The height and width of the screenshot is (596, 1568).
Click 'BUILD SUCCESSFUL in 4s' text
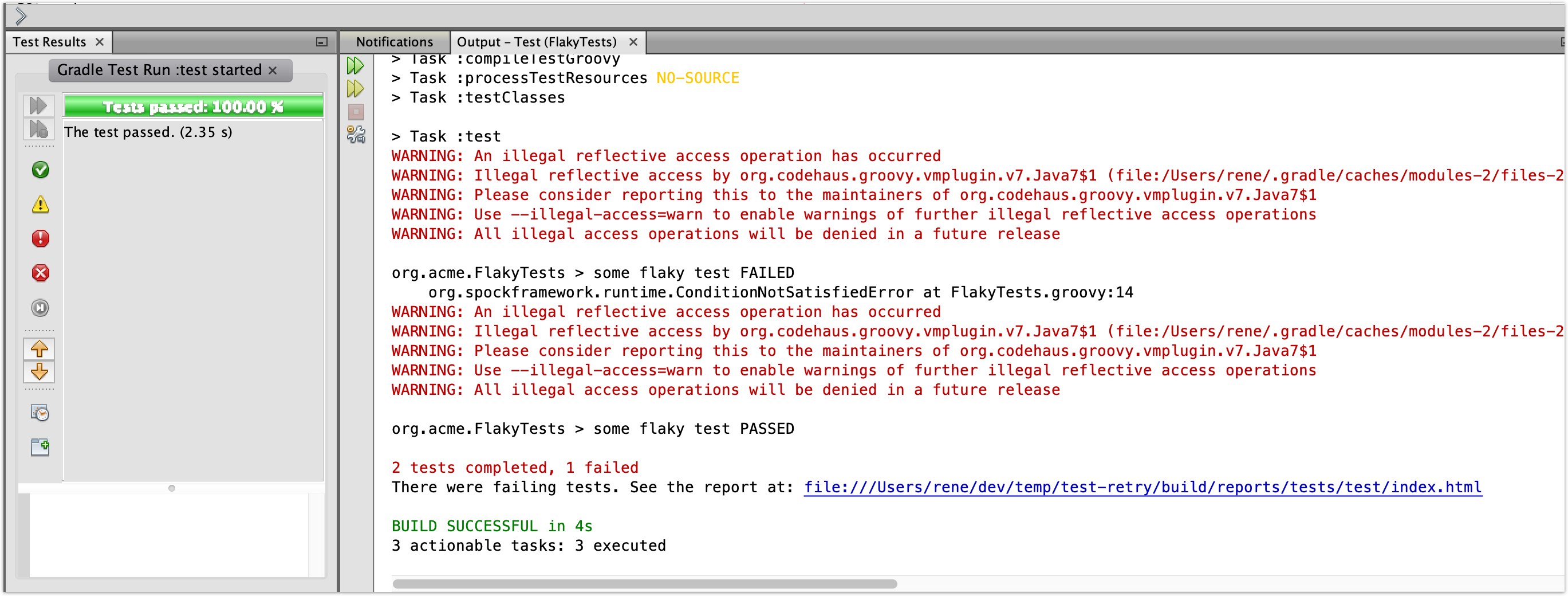[x=492, y=527]
